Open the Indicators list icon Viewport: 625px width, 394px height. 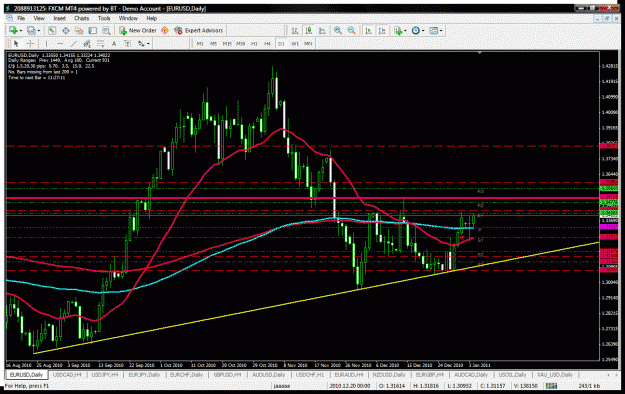point(398,30)
